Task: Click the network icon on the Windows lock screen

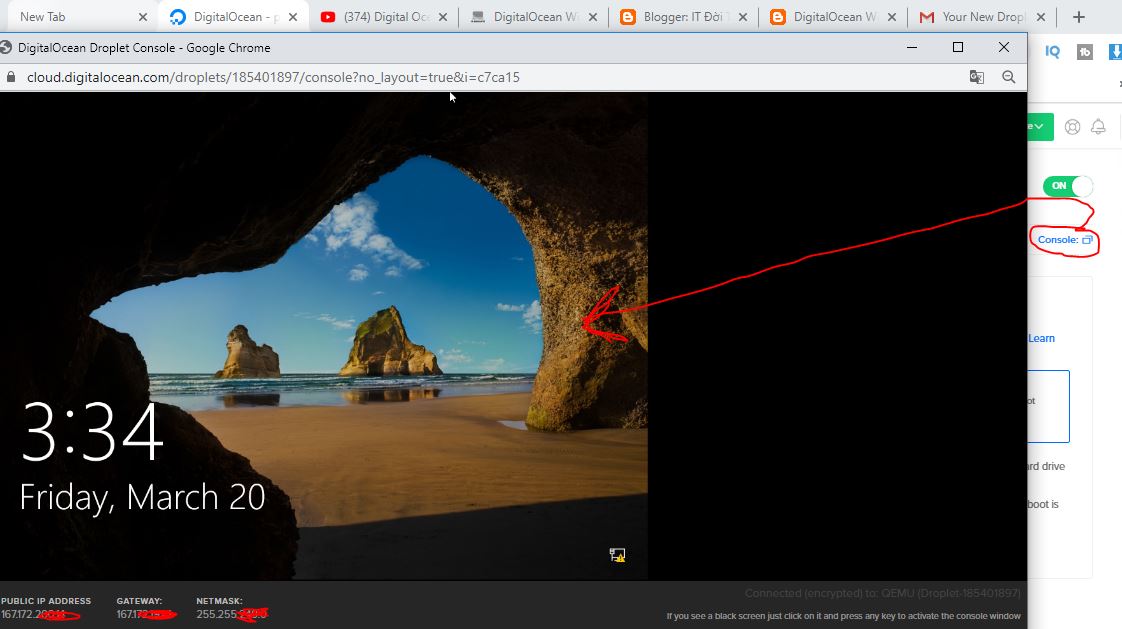Action: point(617,553)
